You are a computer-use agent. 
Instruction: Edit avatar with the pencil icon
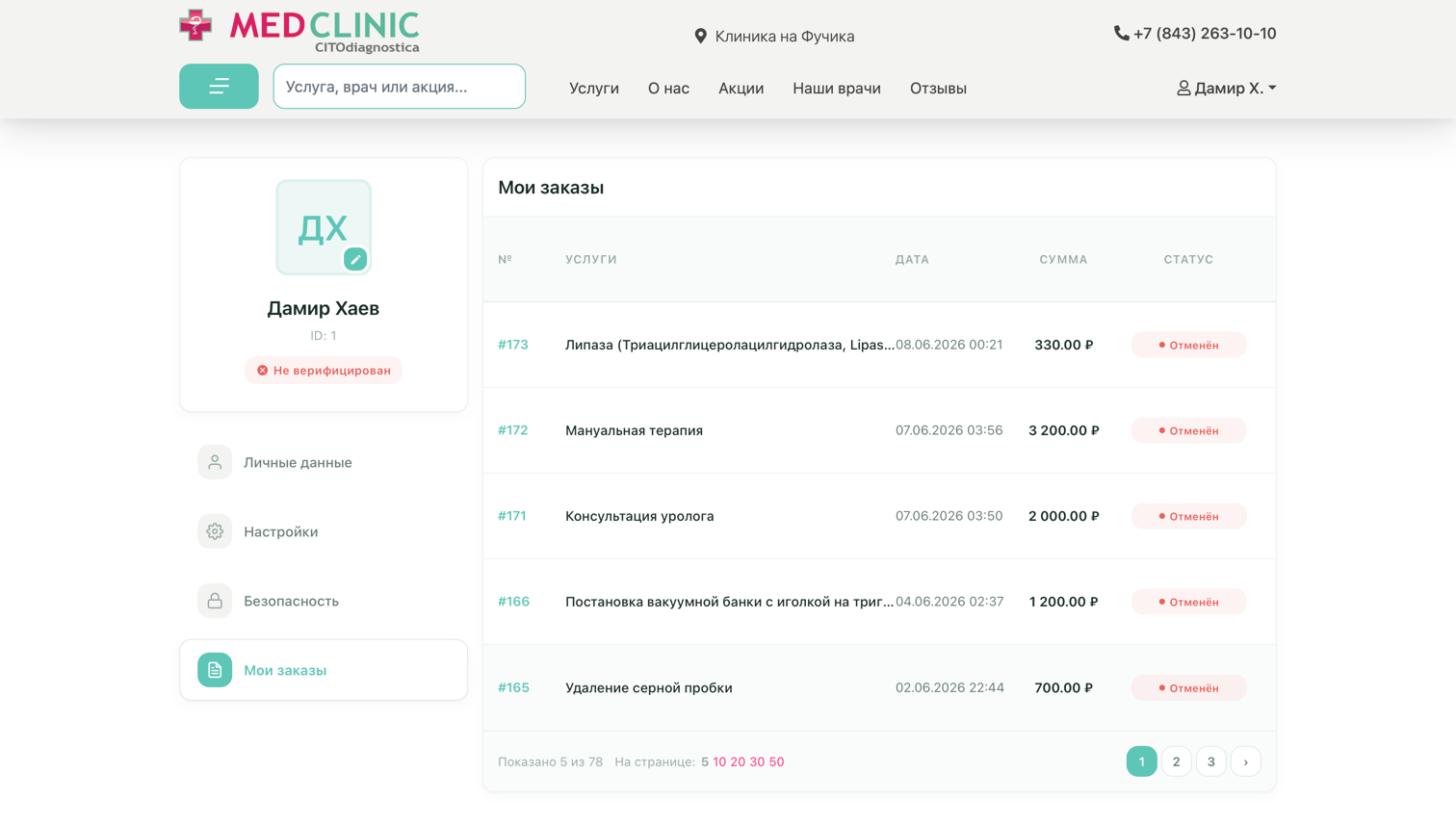[355, 259]
